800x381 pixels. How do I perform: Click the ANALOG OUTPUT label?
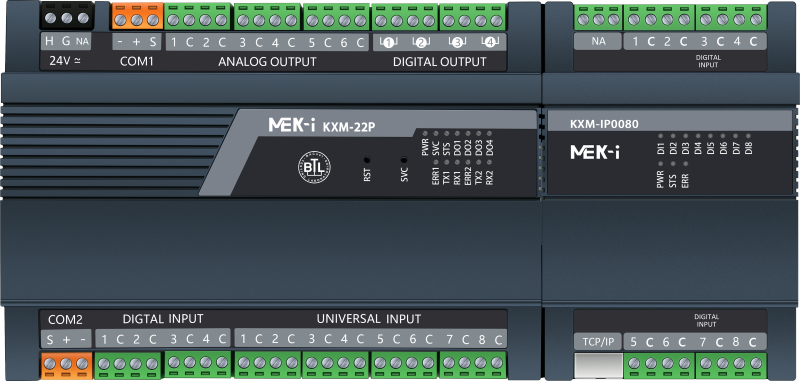tap(267, 62)
